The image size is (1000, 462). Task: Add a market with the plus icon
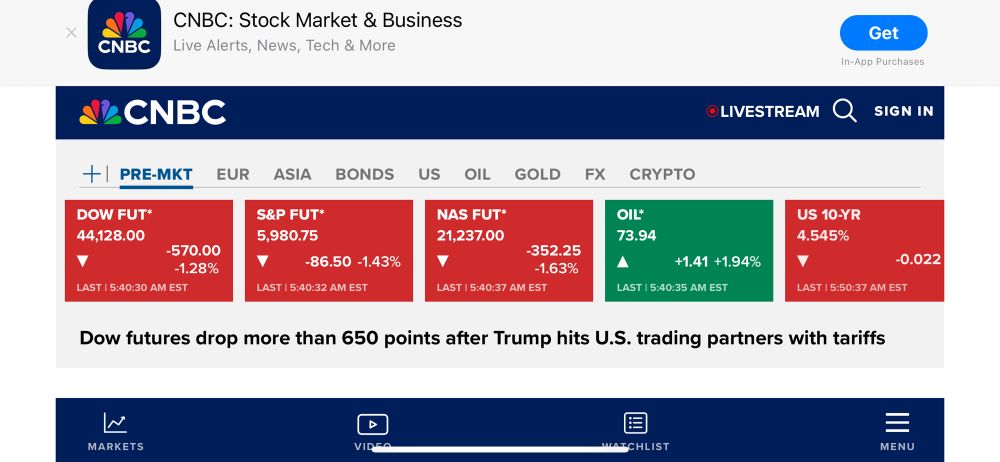92,174
